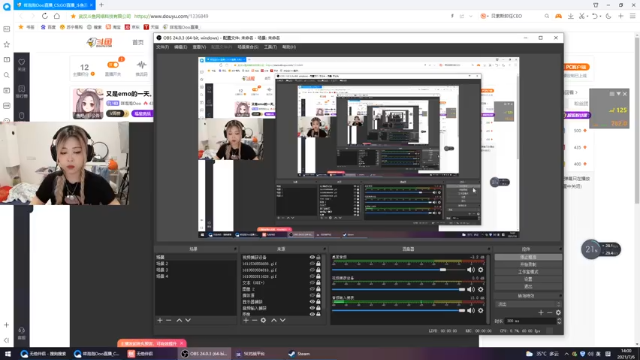The height and width of the screenshot is (360, 640).
Task: Hide the video capture device source
Action: pyautogui.click(x=312, y=257)
